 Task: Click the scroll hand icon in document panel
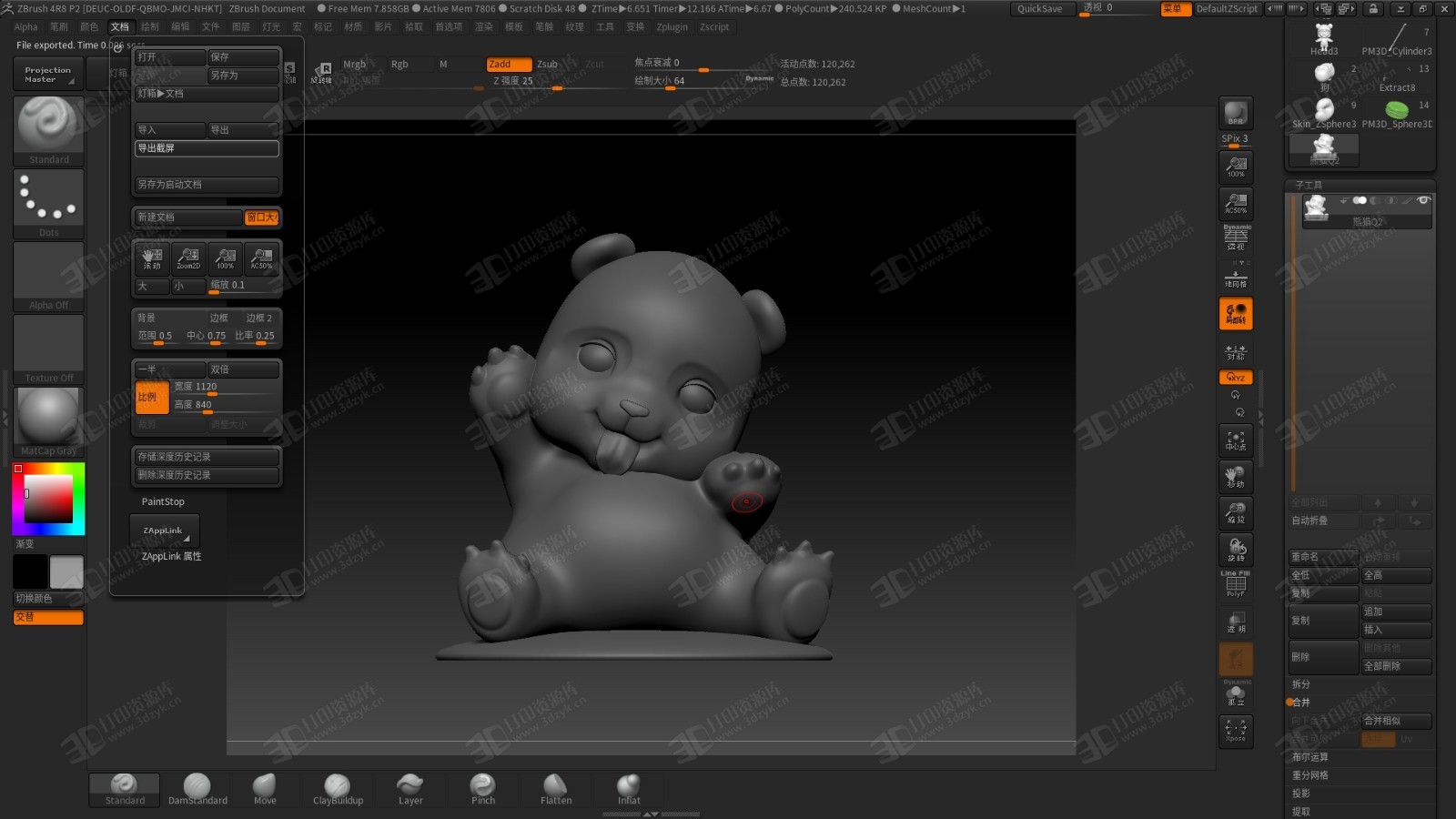(152, 258)
